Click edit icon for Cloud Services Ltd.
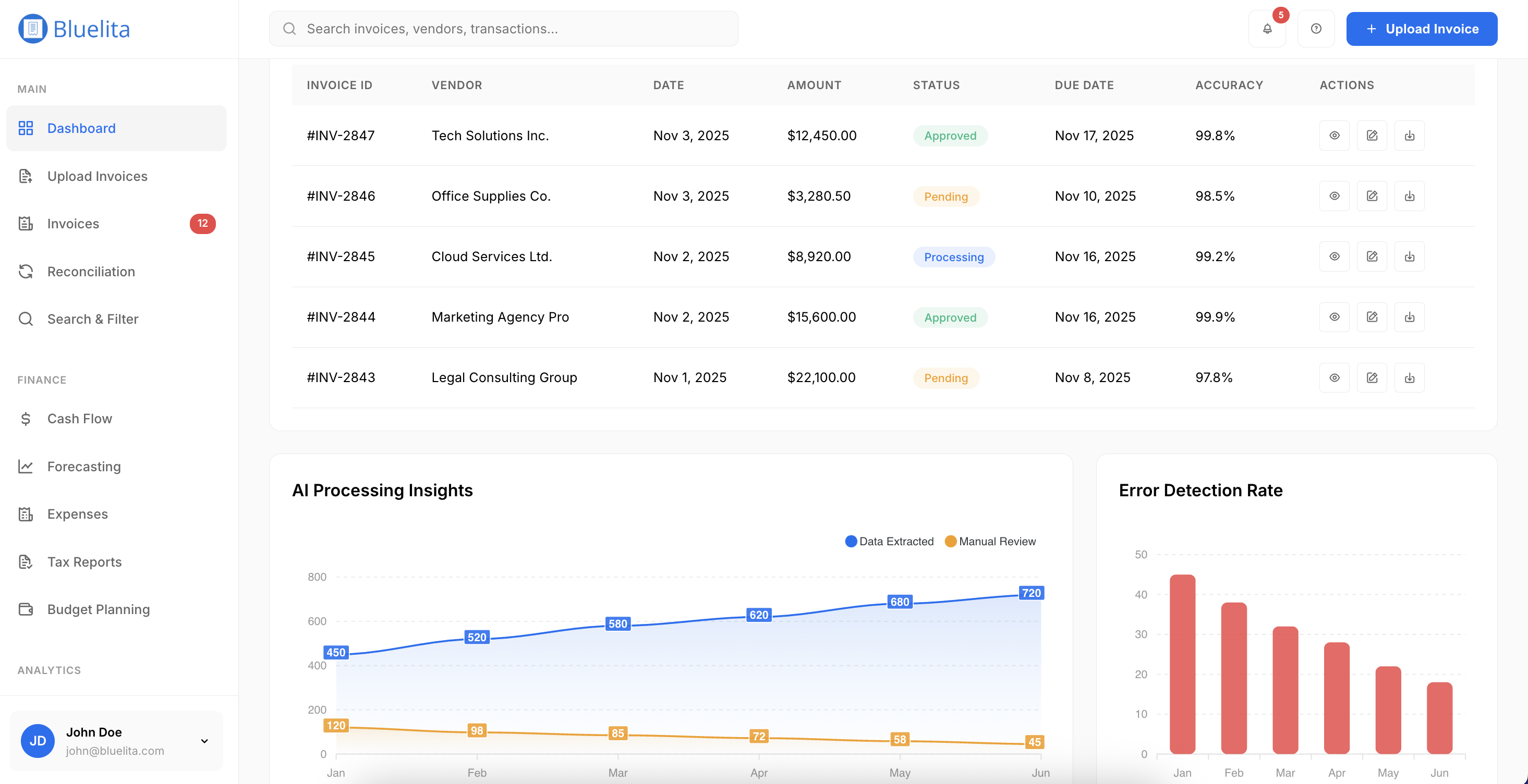The image size is (1528, 784). pyautogui.click(x=1372, y=257)
